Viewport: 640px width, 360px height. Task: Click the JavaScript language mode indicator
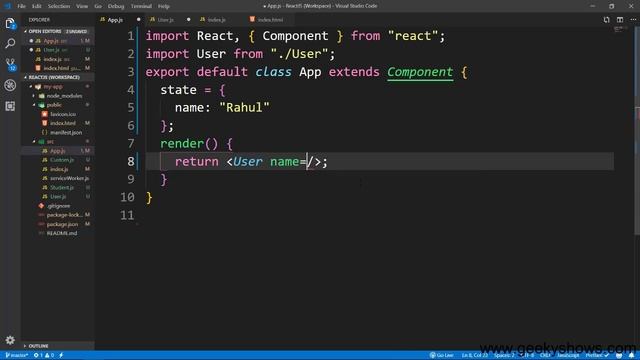click(568, 355)
